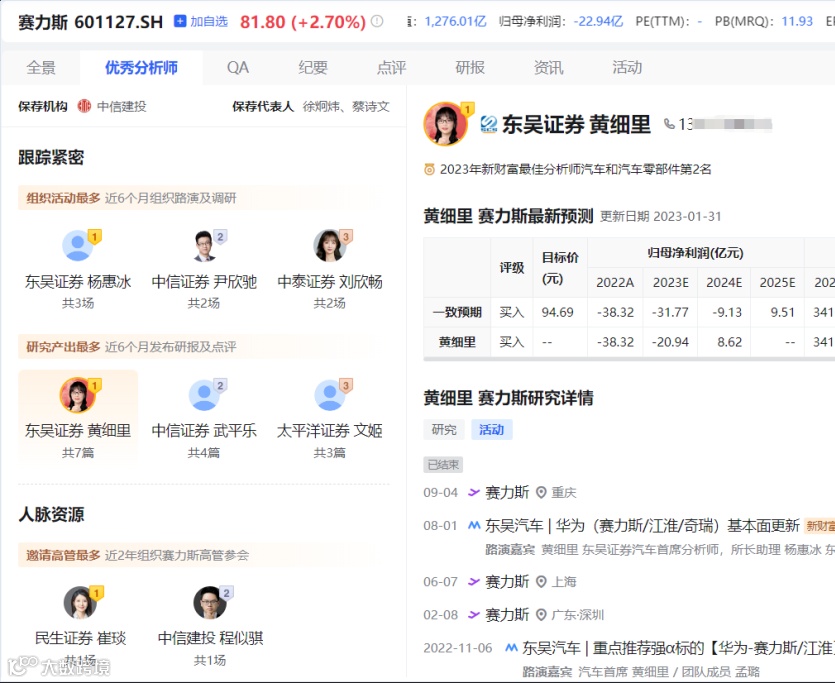Open 民生证券 崔琰 avatar photo
Screen dimensions: 835x683
(80, 602)
